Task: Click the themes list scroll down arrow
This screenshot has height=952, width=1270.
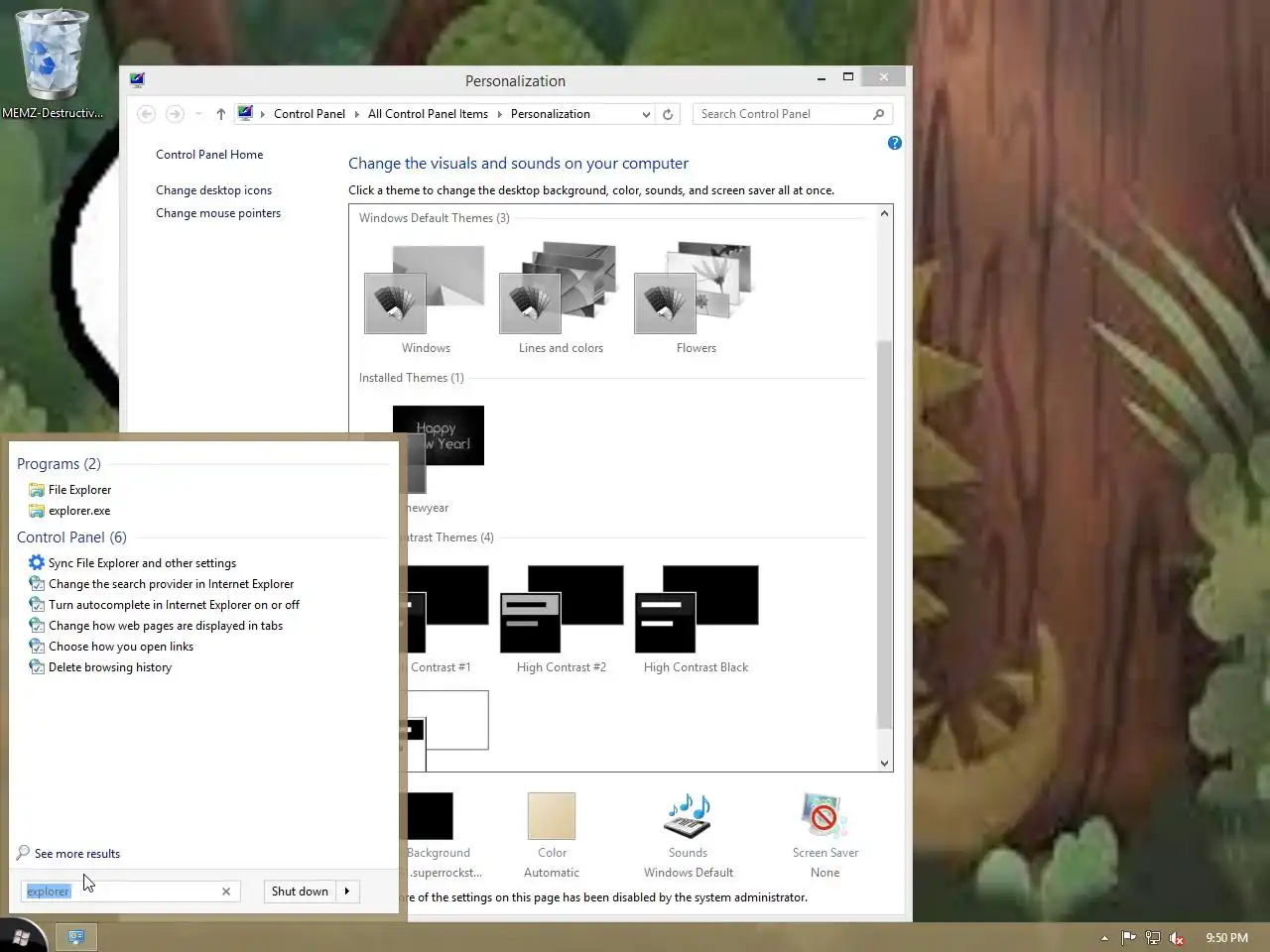Action: coord(884,763)
